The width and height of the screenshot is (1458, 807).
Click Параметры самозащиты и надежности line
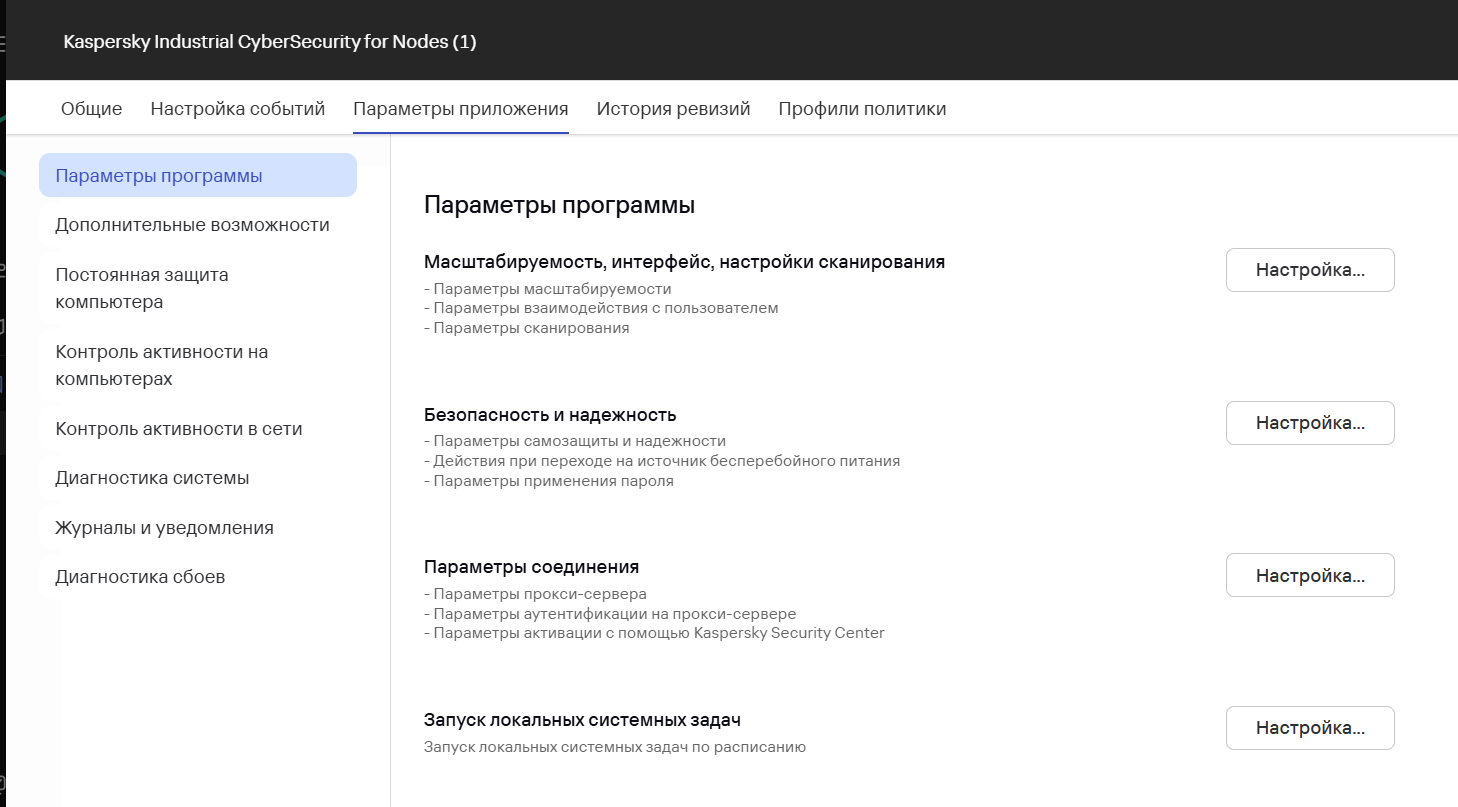click(575, 441)
